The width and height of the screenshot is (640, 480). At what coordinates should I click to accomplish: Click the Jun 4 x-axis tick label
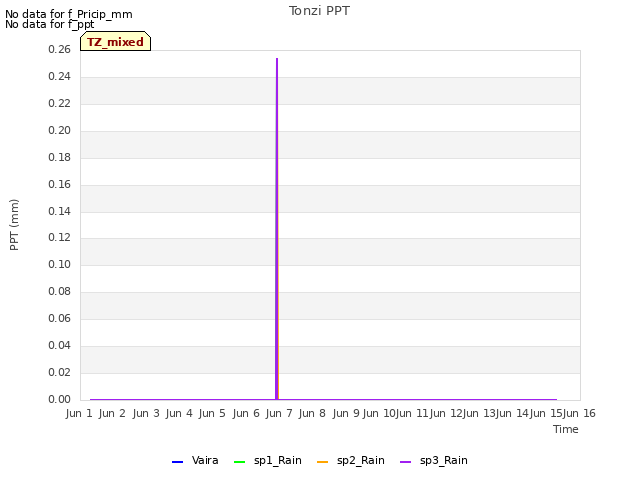[179, 413]
